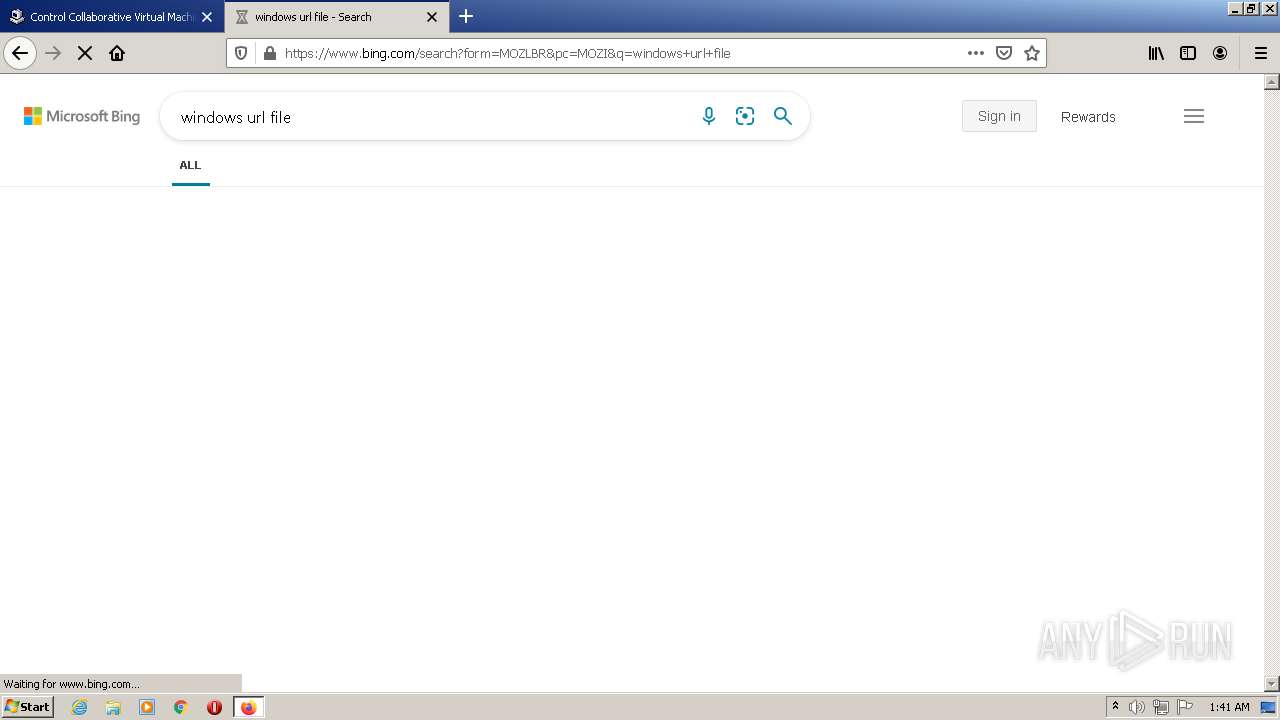Open Windows Explorer folder in taskbar

pyautogui.click(x=113, y=707)
